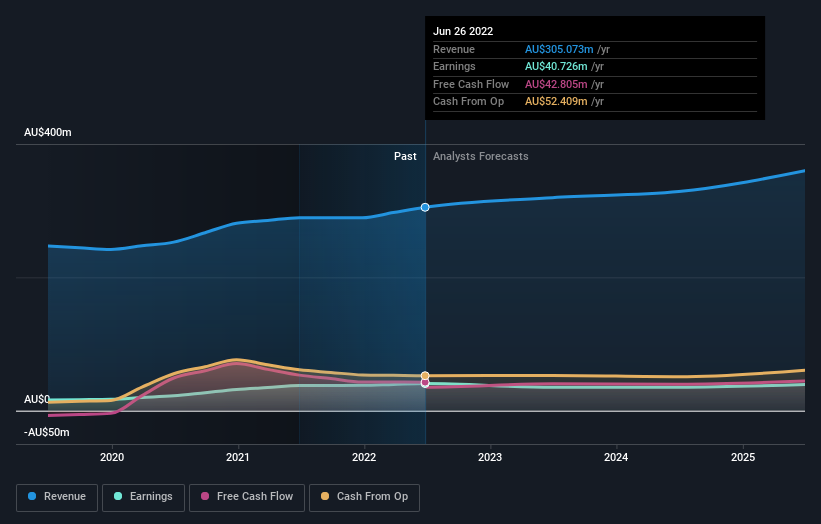Click the 2022 x-axis label
The image size is (821, 524).
[x=364, y=458]
